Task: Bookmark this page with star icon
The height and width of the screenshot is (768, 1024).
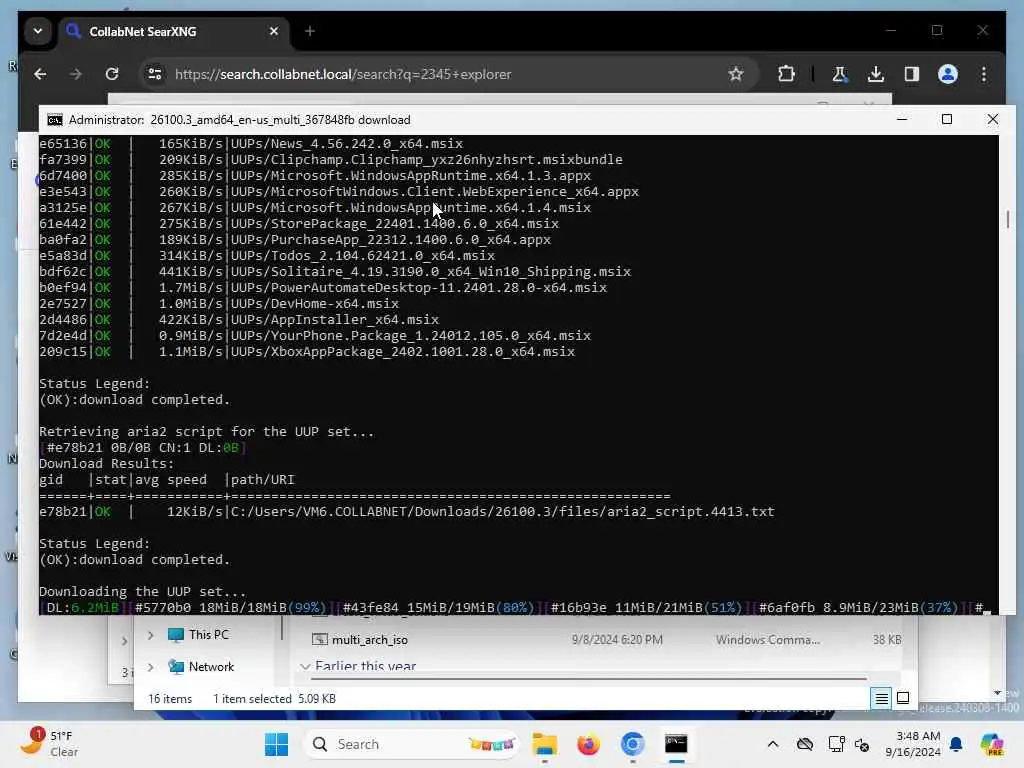Action: 736,74
